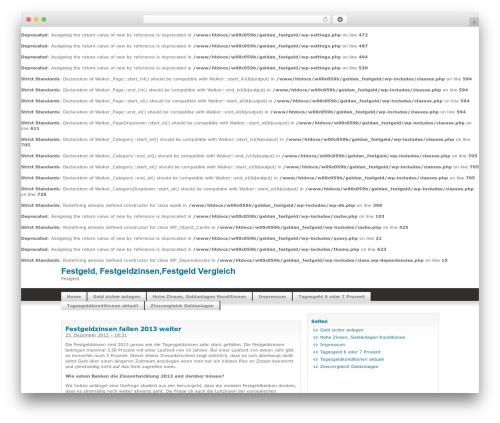
Task: Open post Festgeldzinsen fallen 2013 weiter
Action: pos(123,329)
